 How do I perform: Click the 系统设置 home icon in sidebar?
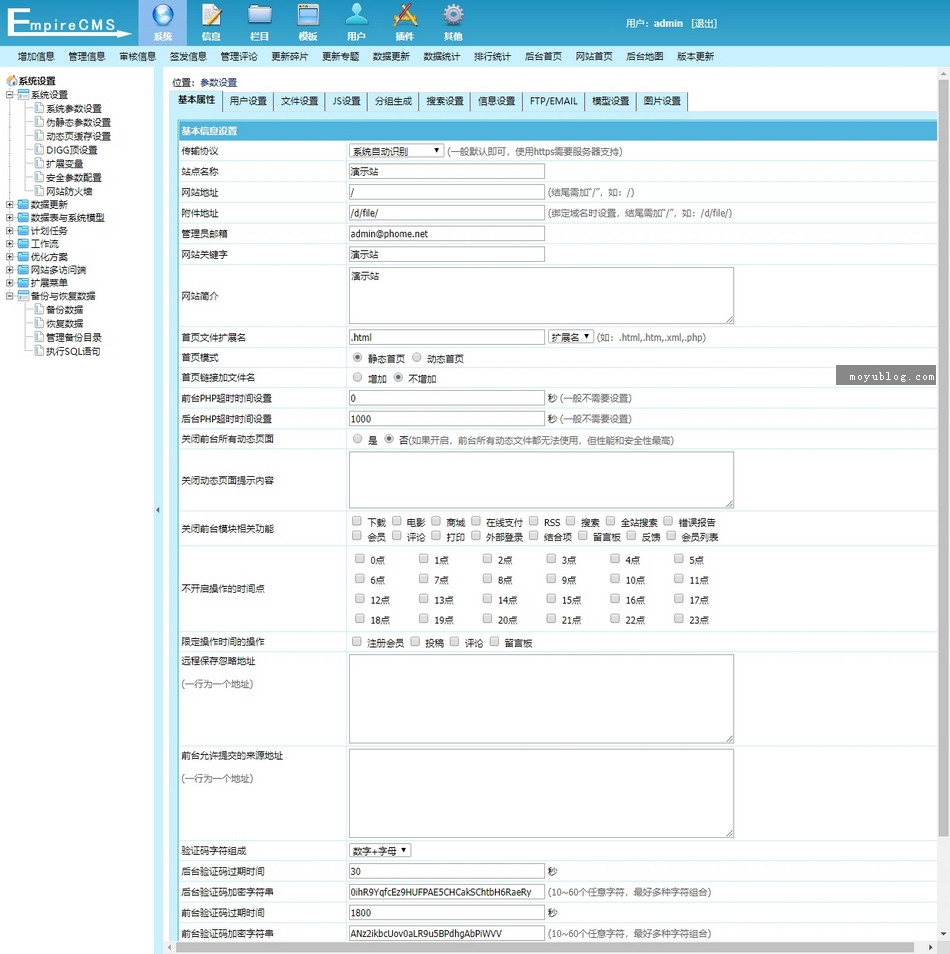point(11,80)
